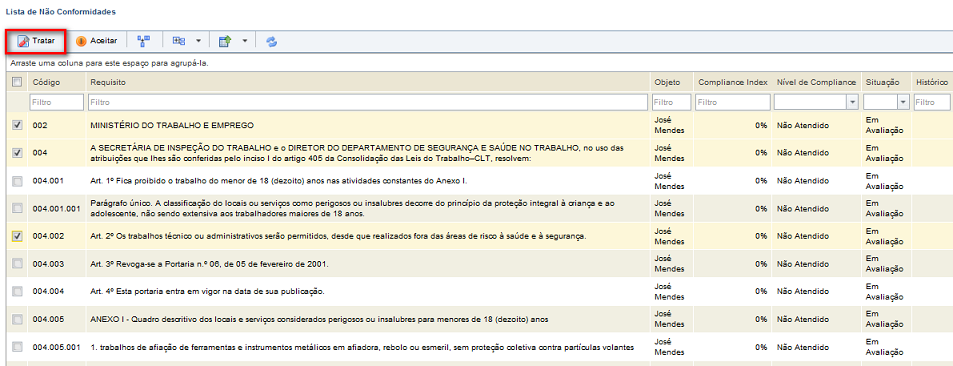Select the 'ANEXO I - Quadro descritivo' requirement

click(320, 320)
